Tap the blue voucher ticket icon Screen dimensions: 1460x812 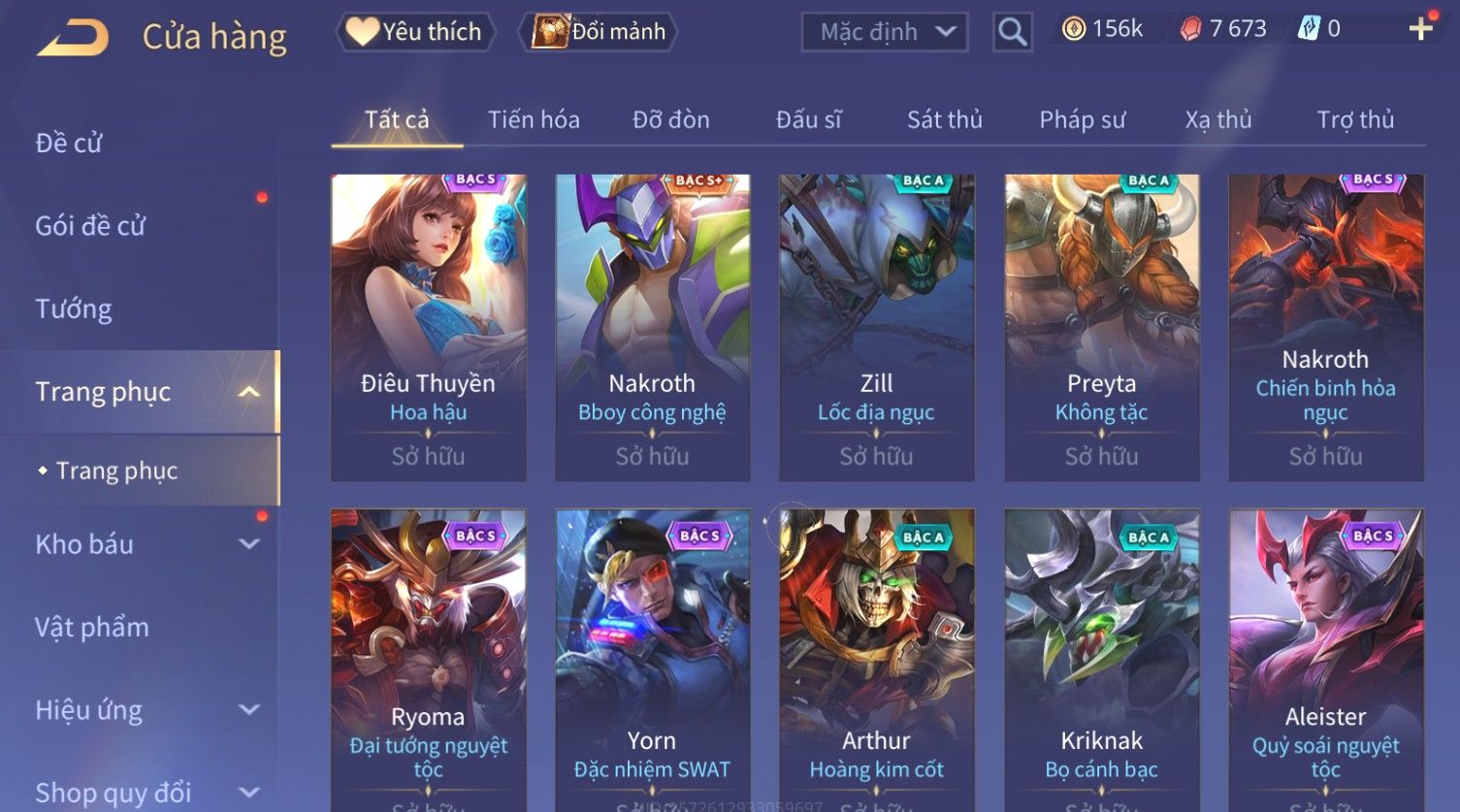pyautogui.click(x=1309, y=29)
